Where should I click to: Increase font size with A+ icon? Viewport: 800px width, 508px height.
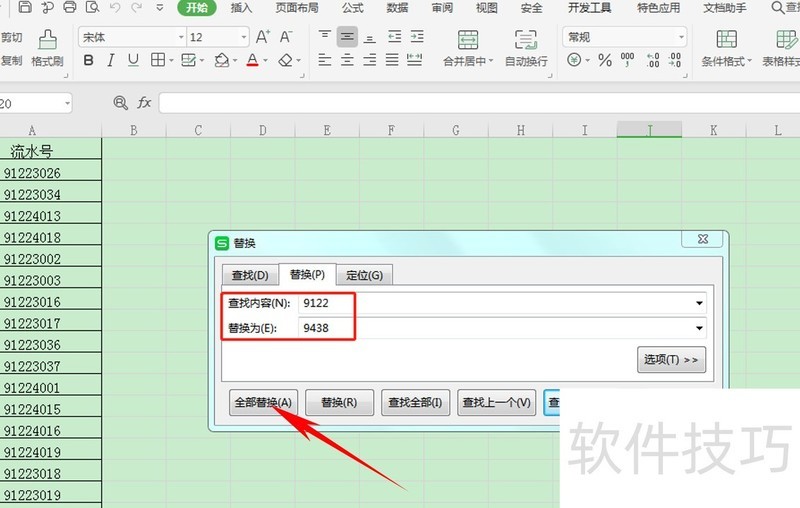click(263, 37)
